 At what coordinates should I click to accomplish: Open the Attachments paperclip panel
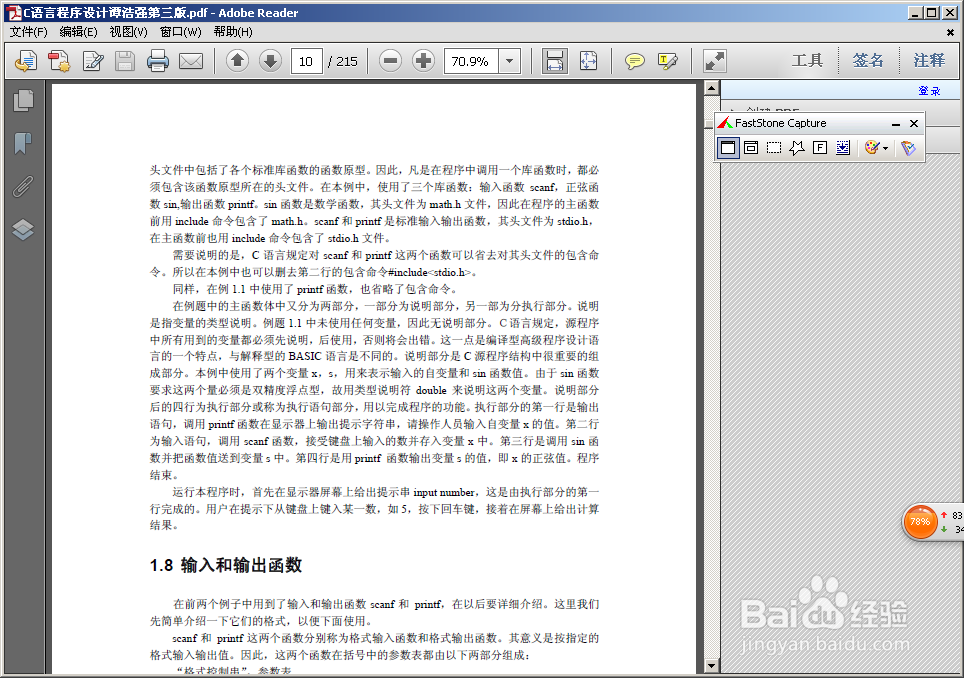pyautogui.click(x=22, y=185)
